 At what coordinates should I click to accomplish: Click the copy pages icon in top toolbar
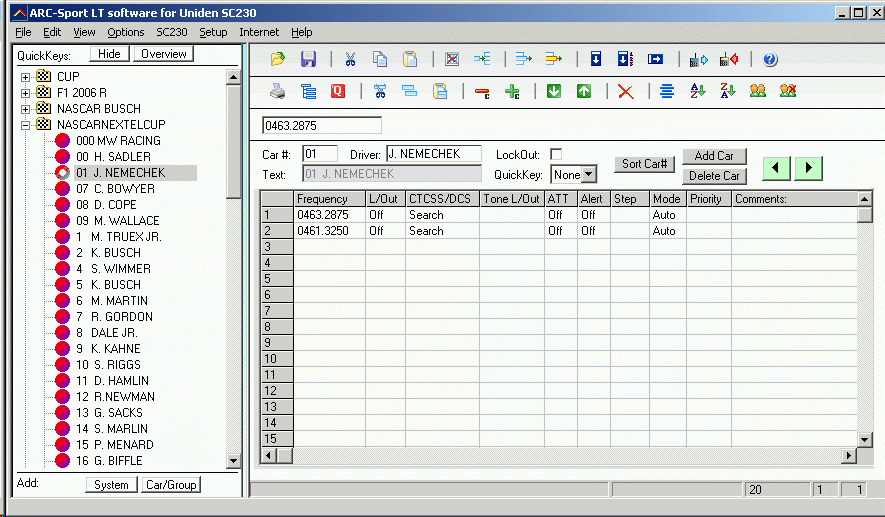click(380, 59)
